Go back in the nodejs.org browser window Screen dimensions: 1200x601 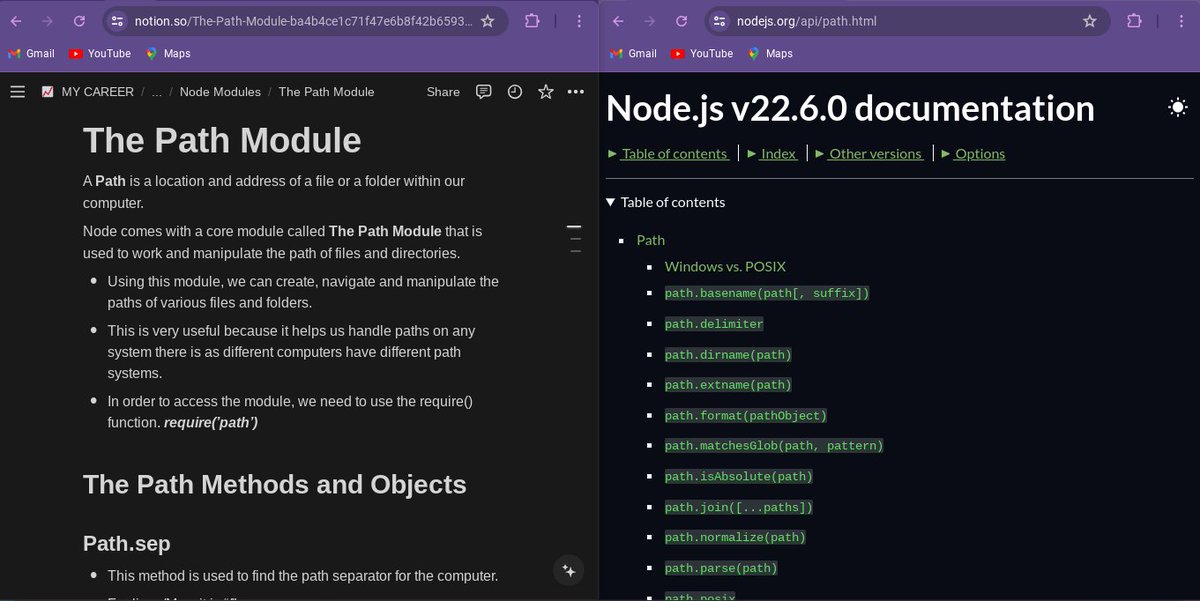pyautogui.click(x=618, y=20)
